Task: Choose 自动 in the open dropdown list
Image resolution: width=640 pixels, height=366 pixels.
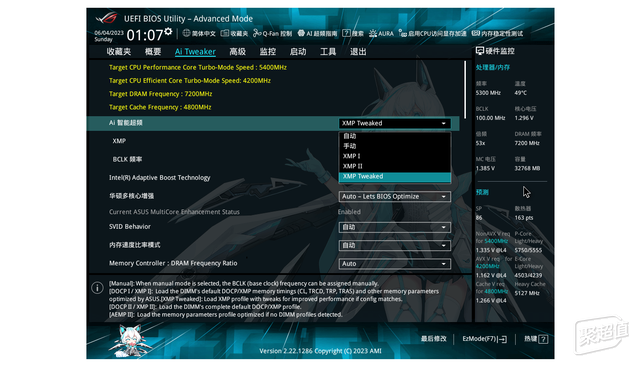Action: (395, 136)
